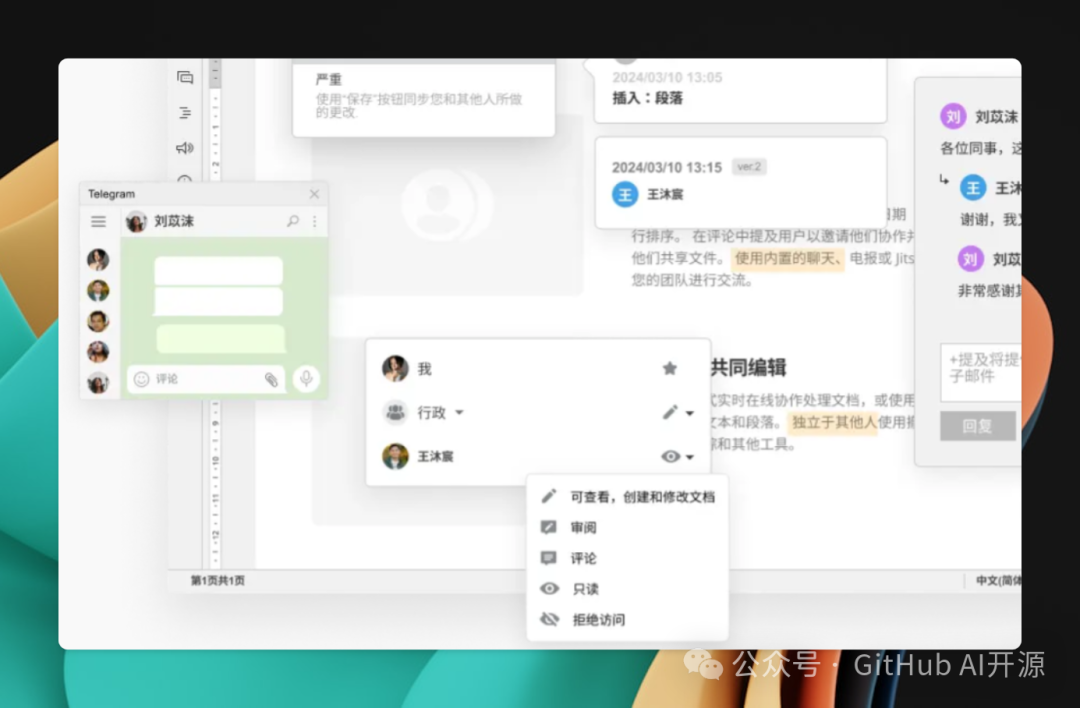This screenshot has height=708, width=1080.
Task: Focus the Telegram 评论 message field
Action: [206, 379]
